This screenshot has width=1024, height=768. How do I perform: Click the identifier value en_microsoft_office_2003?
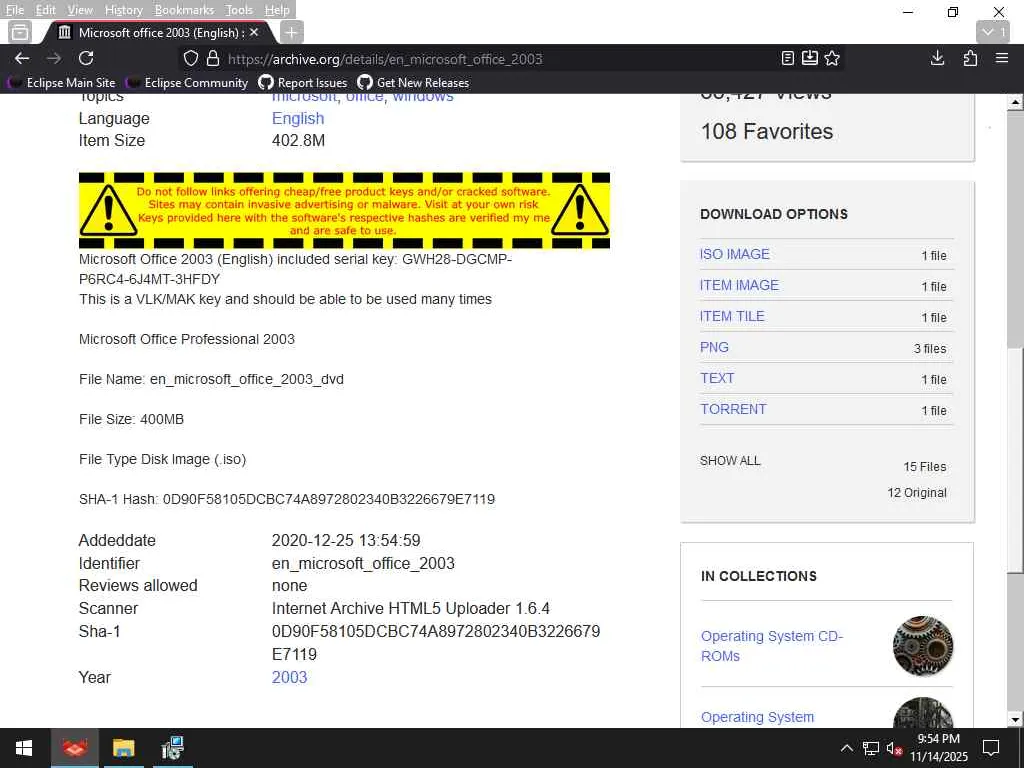pos(363,563)
